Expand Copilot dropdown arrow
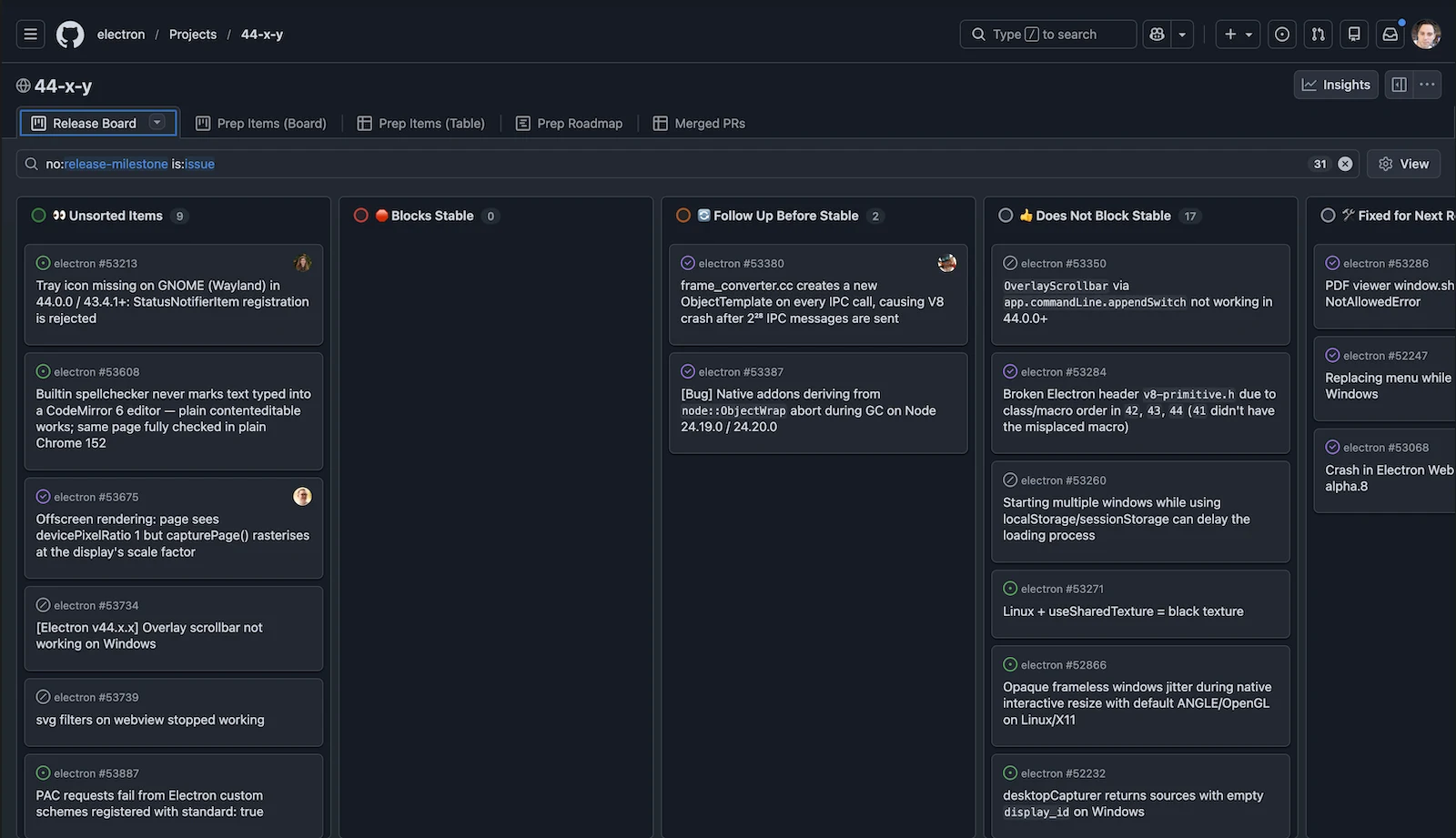The image size is (1456, 838). (1182, 35)
